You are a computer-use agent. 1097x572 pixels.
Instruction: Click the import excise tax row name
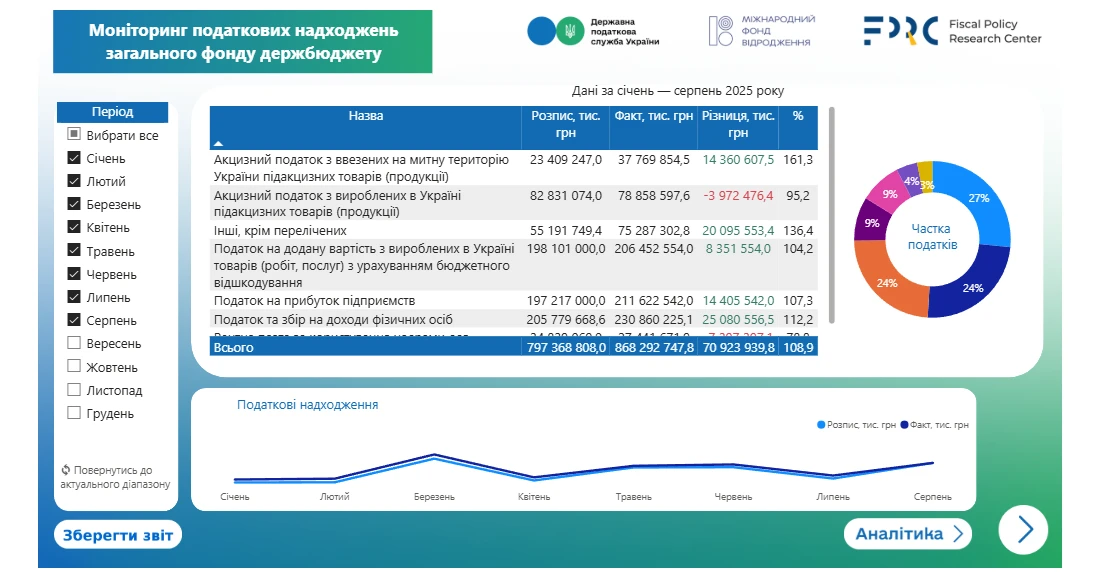(361, 168)
